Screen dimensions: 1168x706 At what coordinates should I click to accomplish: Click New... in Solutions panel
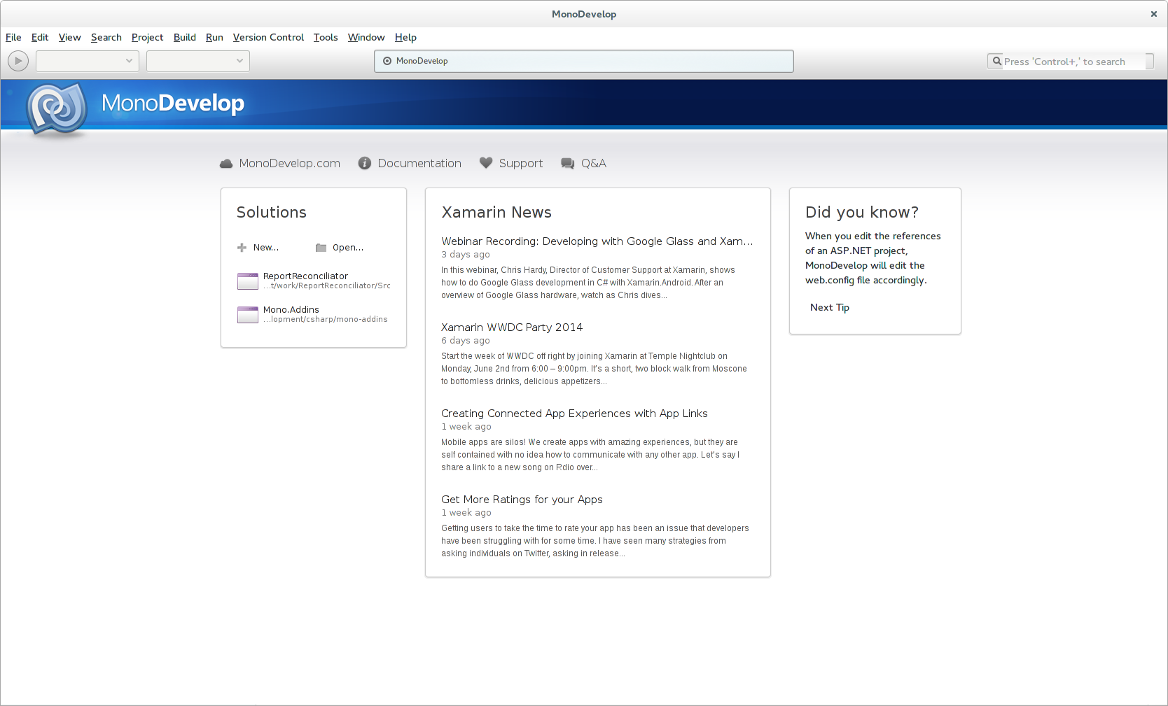(x=266, y=247)
